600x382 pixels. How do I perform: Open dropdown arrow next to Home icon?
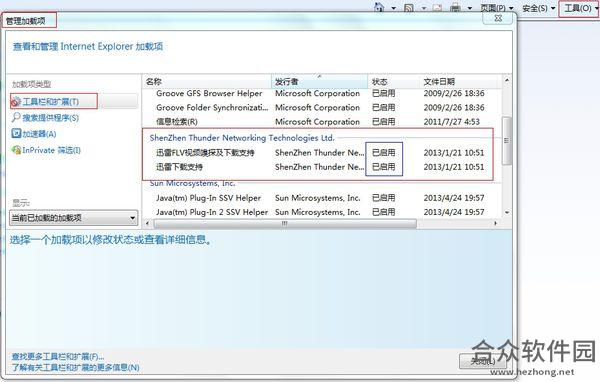pos(393,8)
